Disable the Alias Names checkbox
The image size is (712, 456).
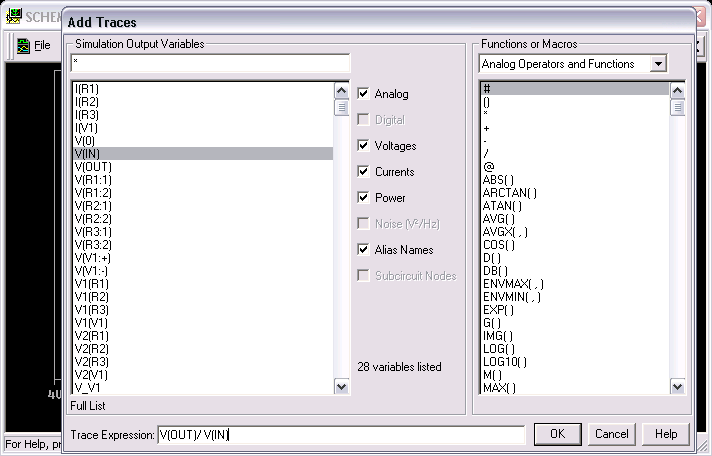363,249
